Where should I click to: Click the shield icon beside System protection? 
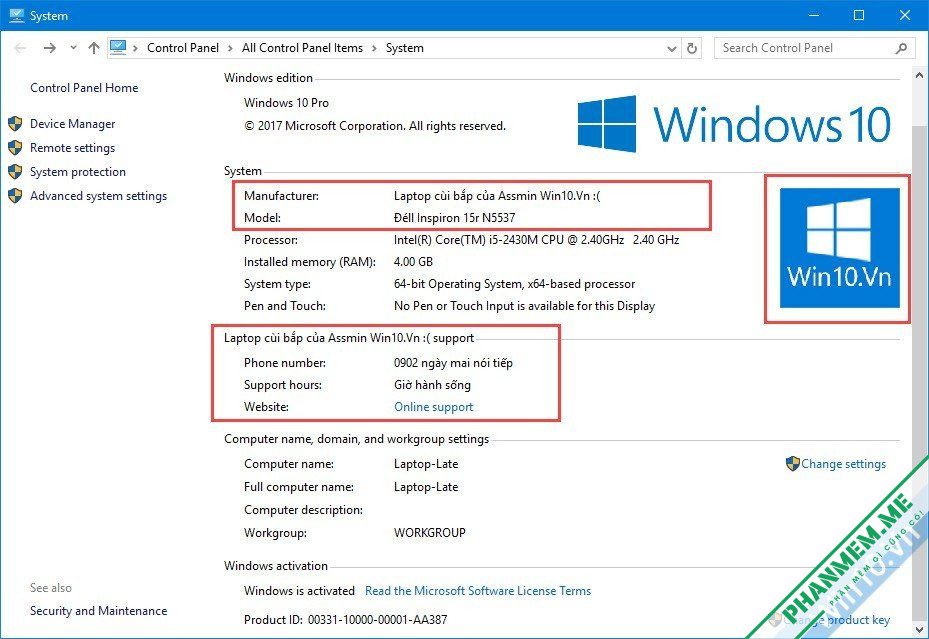[15, 172]
